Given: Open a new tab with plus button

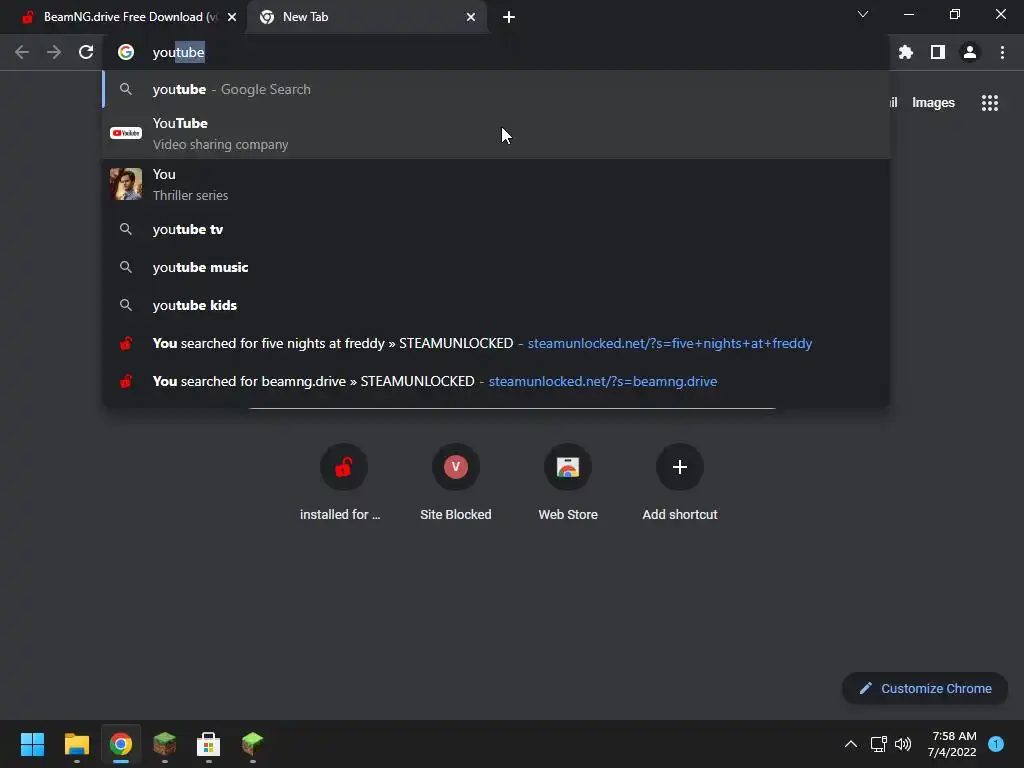Looking at the screenshot, I should click(509, 17).
